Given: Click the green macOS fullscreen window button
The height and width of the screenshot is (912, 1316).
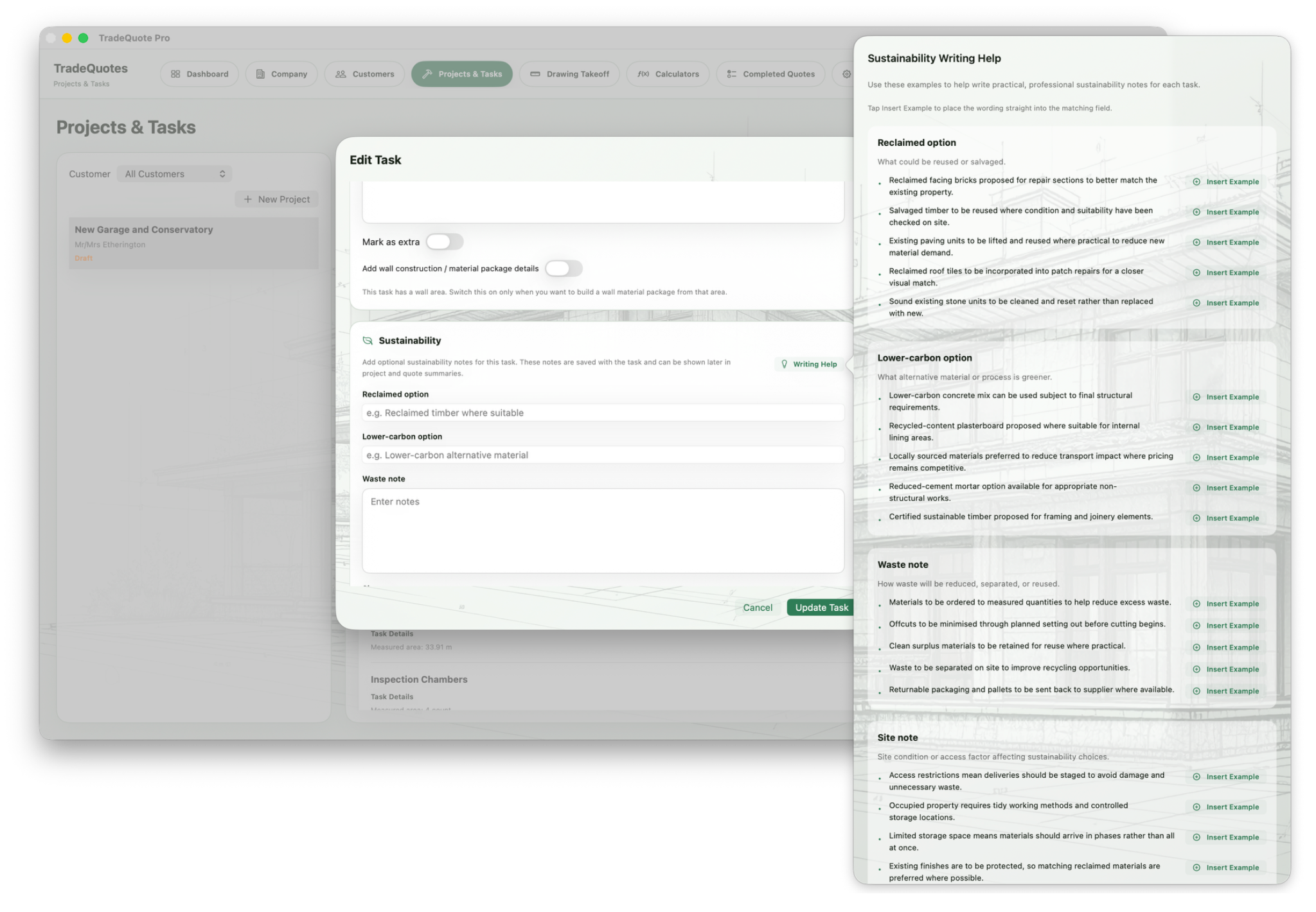Looking at the screenshot, I should [x=83, y=38].
